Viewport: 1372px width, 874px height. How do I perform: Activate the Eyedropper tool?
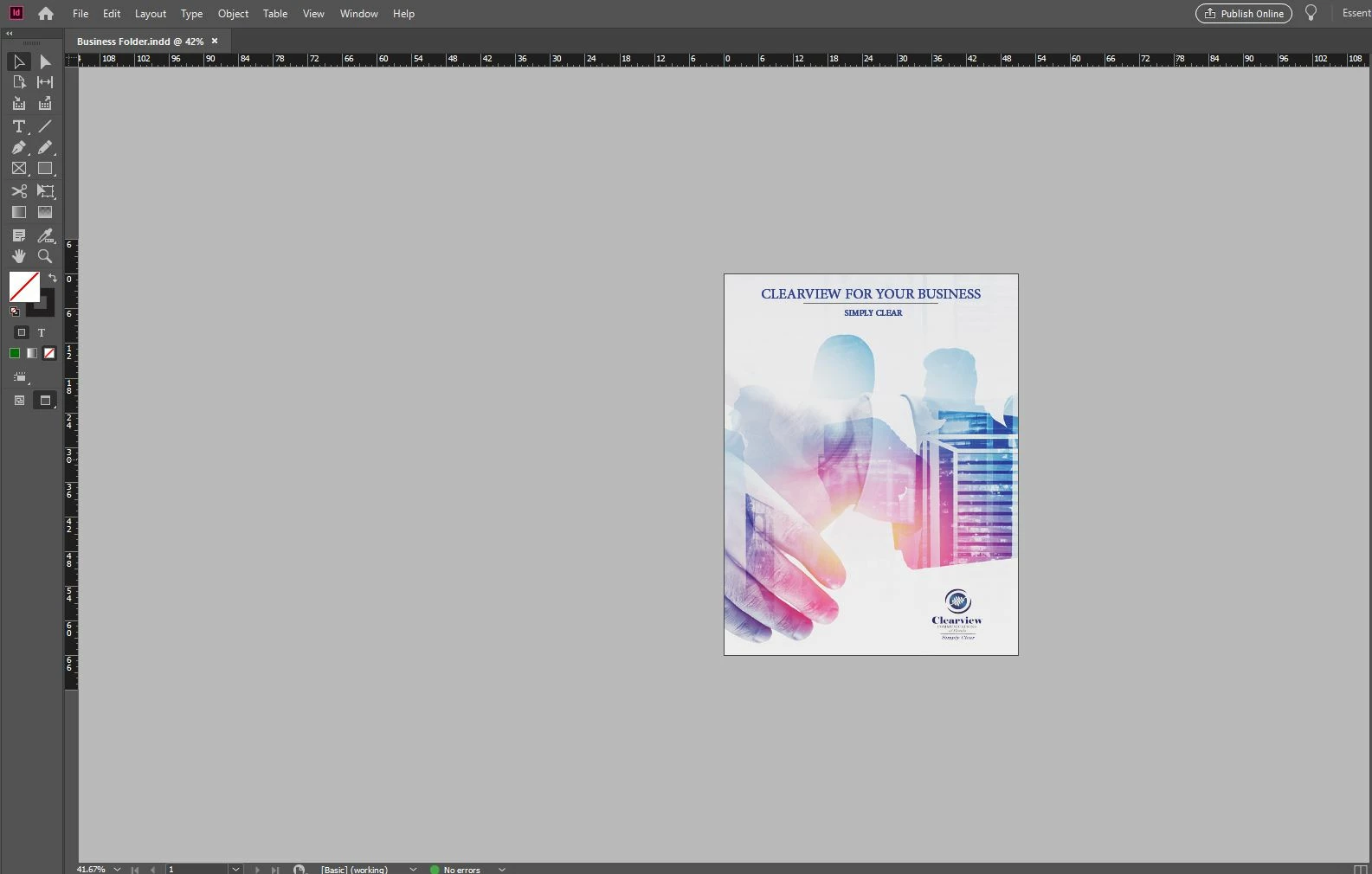(x=45, y=235)
